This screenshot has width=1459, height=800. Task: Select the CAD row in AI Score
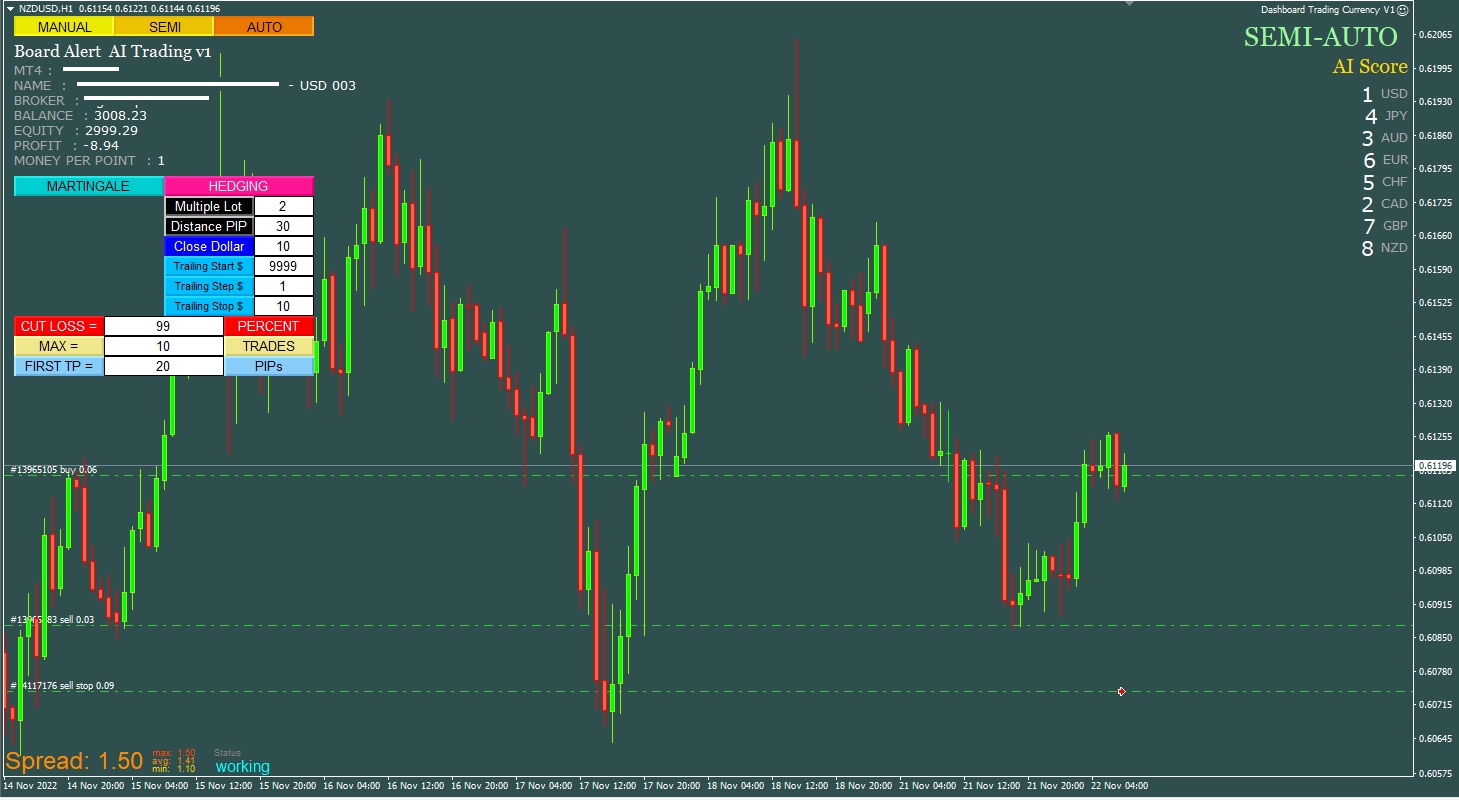(1384, 204)
